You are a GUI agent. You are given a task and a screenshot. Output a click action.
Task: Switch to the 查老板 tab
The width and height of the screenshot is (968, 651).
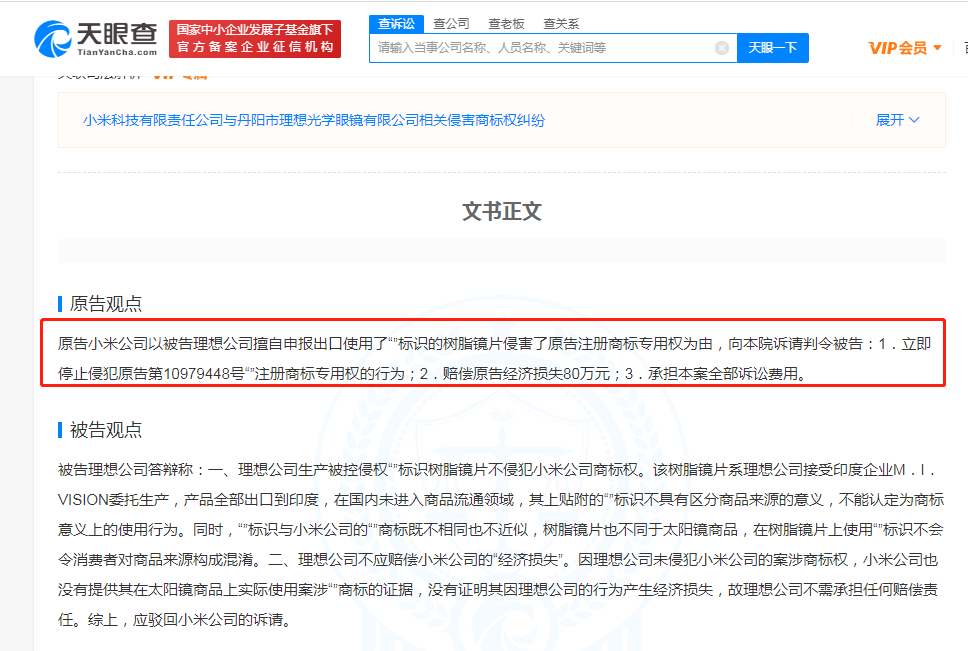[506, 24]
